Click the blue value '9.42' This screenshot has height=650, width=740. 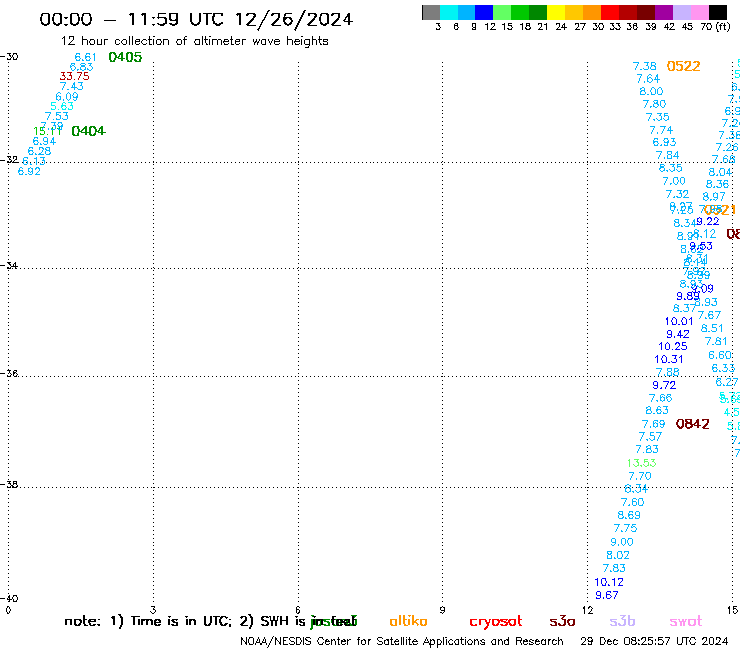click(678, 334)
